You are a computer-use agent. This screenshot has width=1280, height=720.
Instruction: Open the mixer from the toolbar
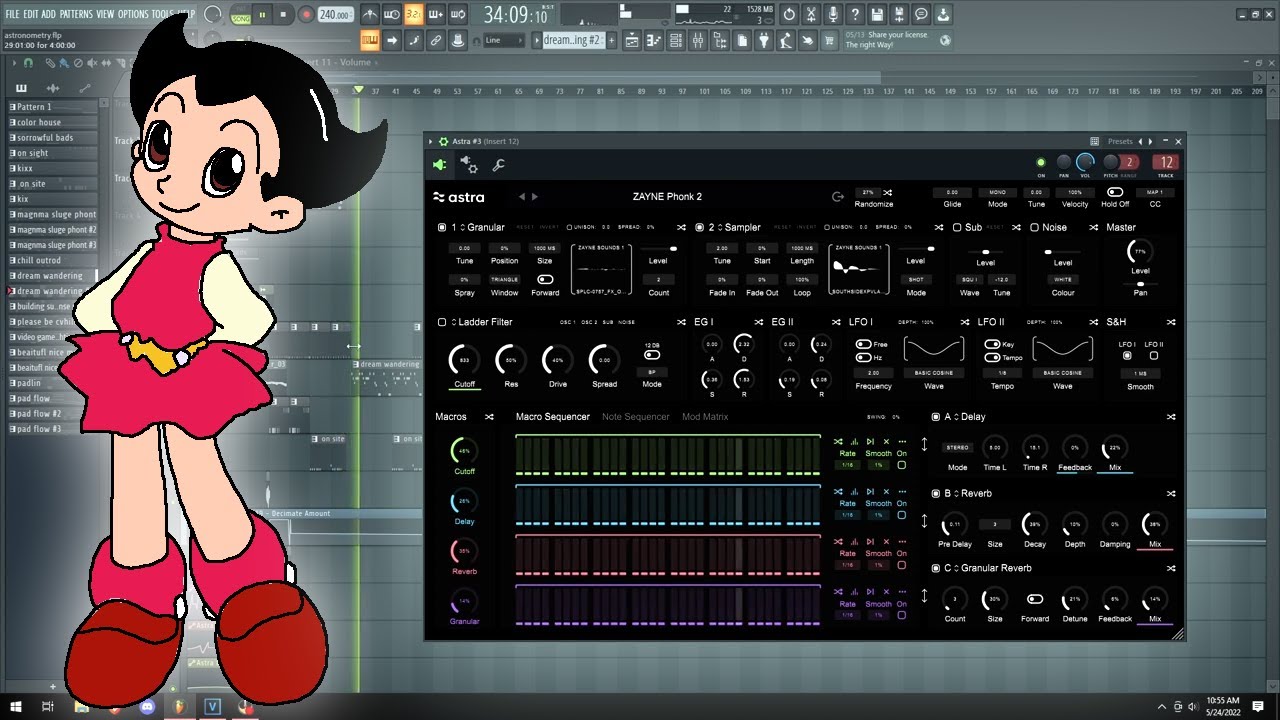[x=698, y=40]
